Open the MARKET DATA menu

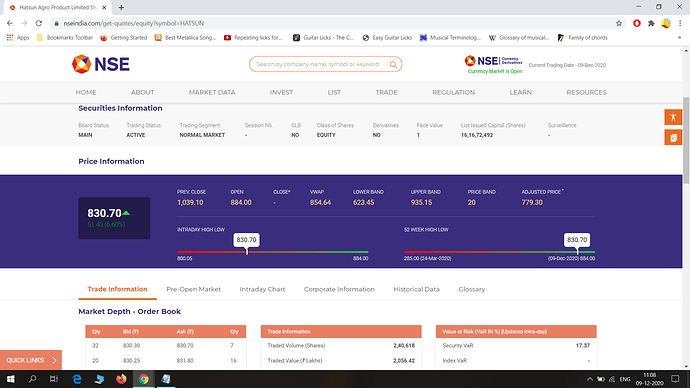(212, 92)
